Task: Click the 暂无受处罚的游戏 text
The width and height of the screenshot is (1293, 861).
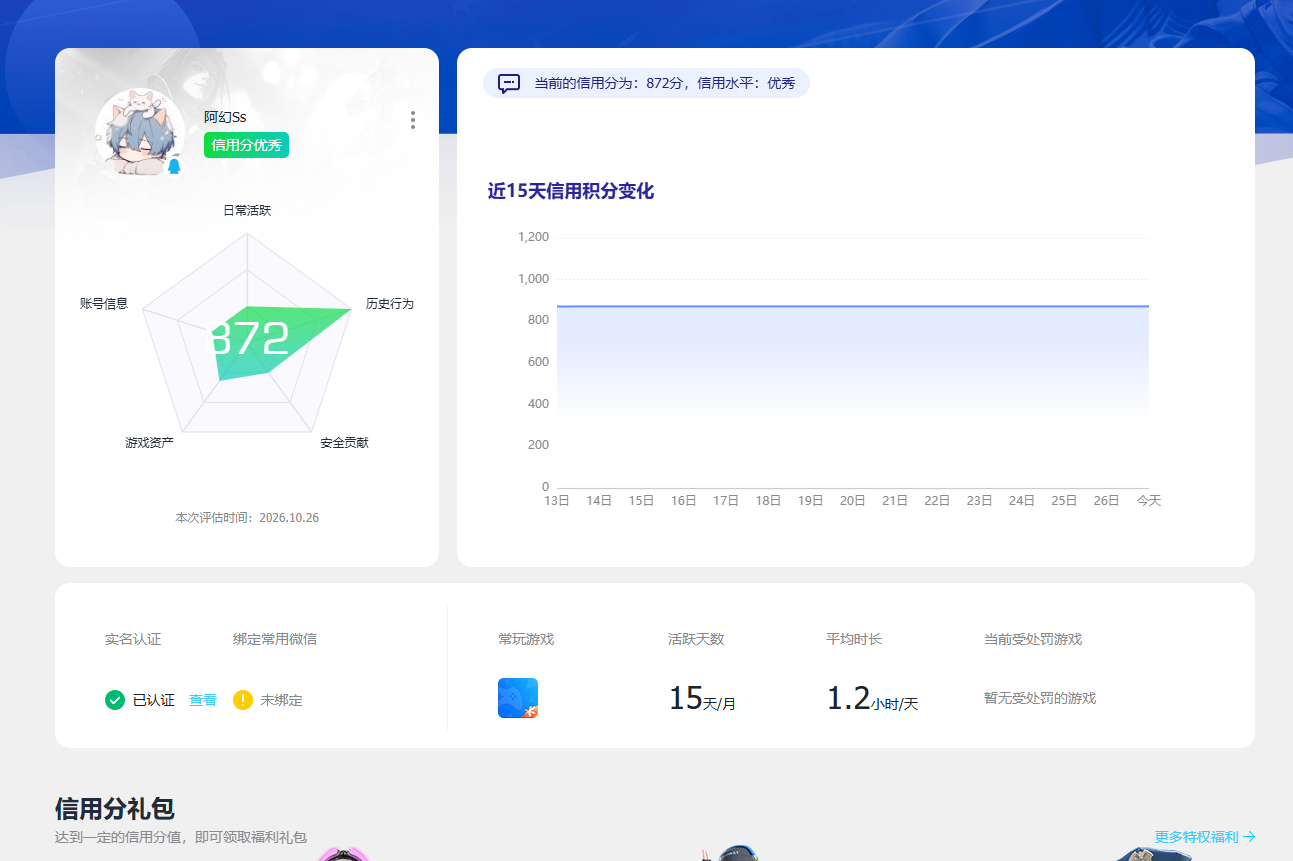Action: click(x=1040, y=698)
